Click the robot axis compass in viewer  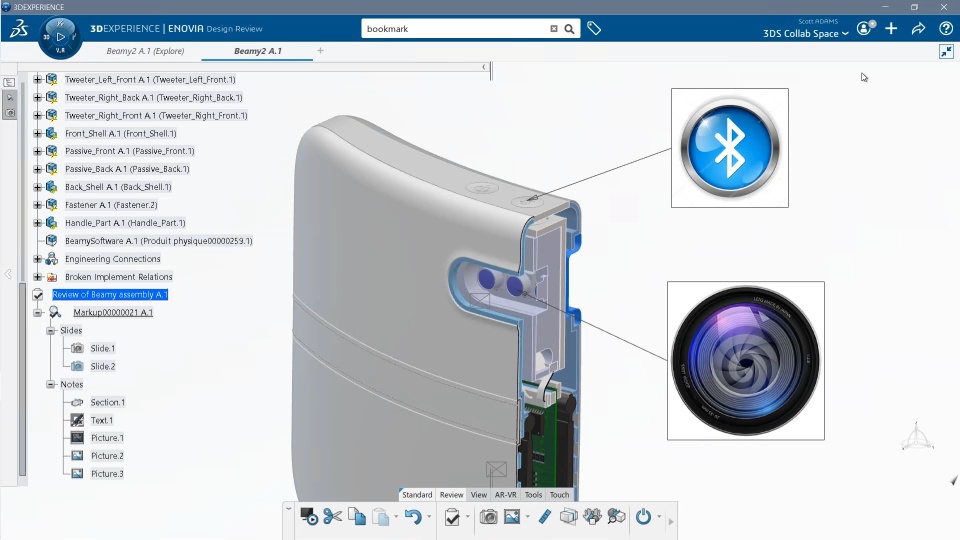point(917,437)
